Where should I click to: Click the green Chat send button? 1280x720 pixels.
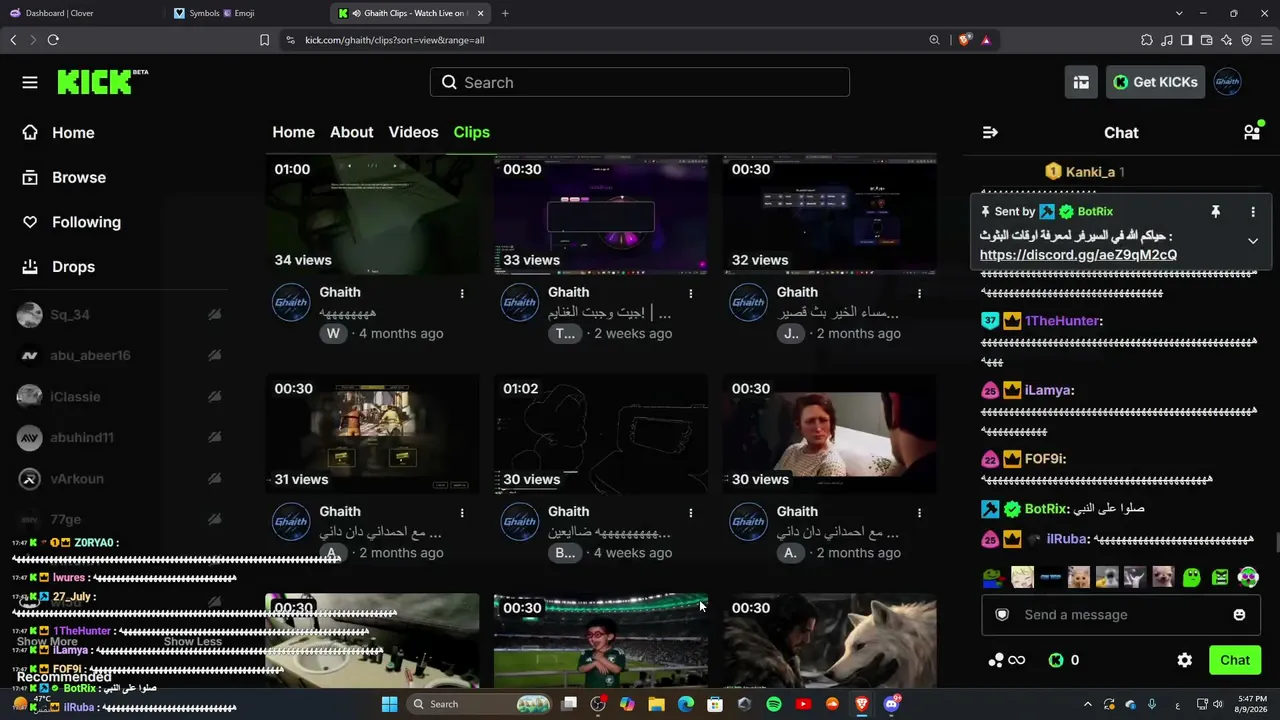[1235, 660]
